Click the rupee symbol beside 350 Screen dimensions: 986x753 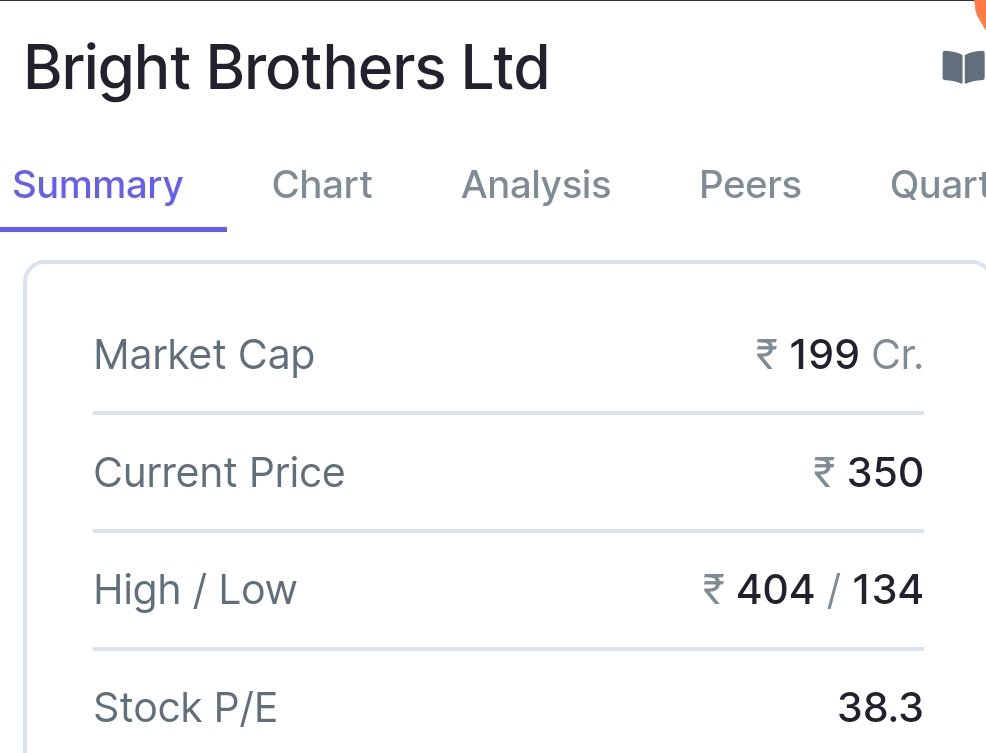824,472
